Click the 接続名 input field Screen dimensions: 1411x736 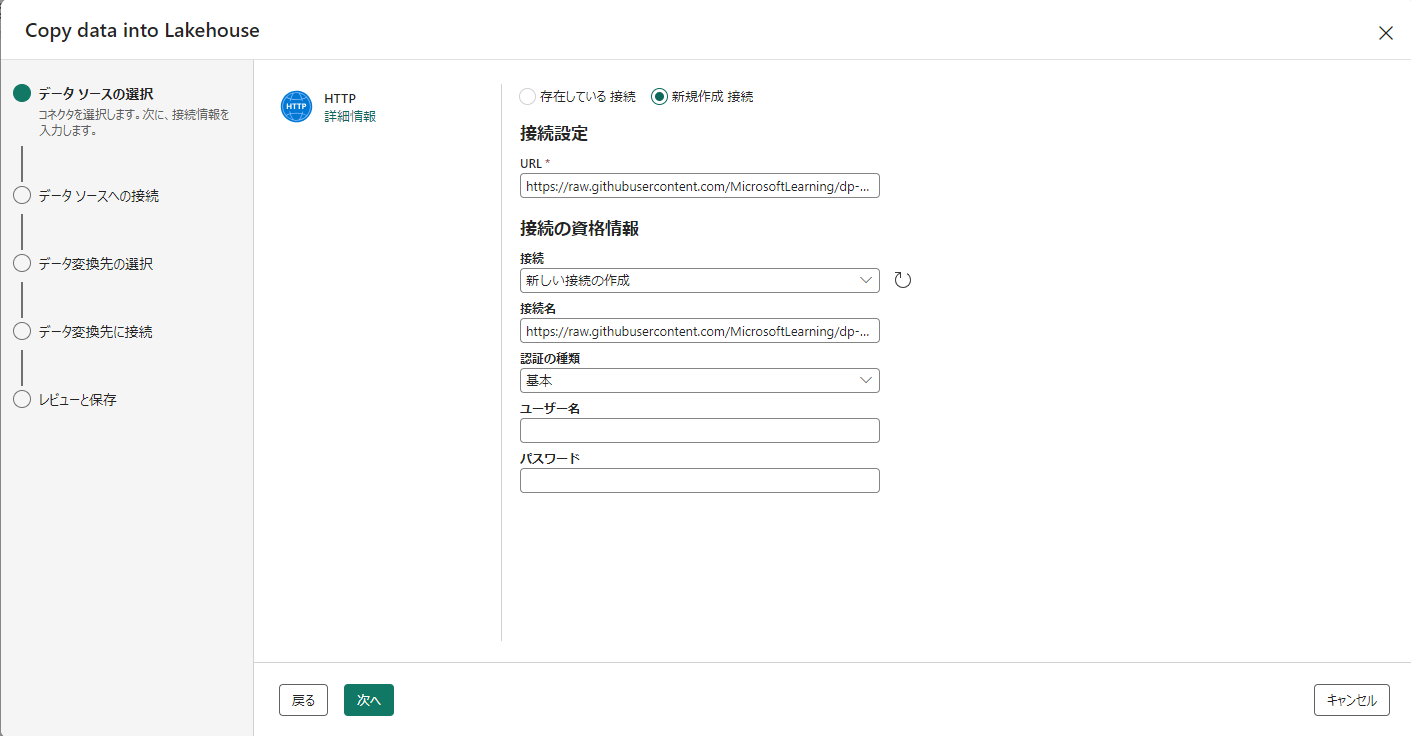pyautogui.click(x=700, y=330)
